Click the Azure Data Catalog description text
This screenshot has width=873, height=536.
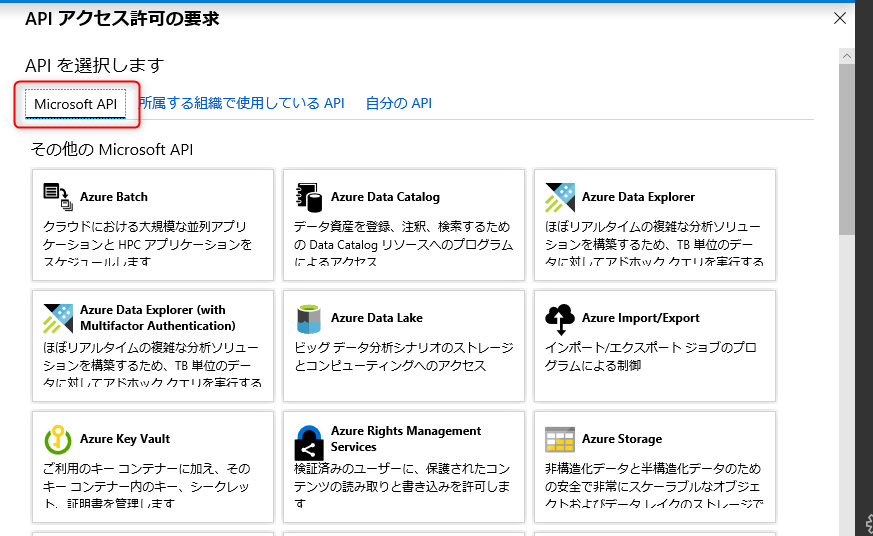(x=403, y=244)
